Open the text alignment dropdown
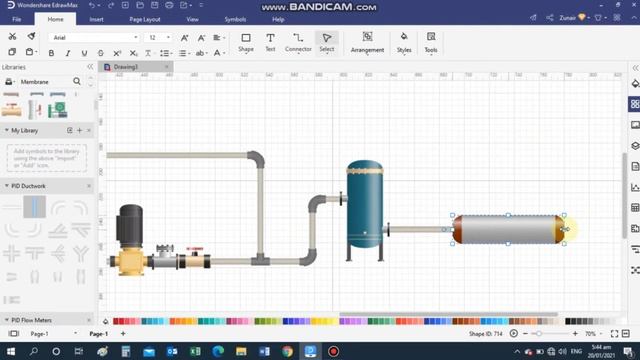 click(219, 38)
